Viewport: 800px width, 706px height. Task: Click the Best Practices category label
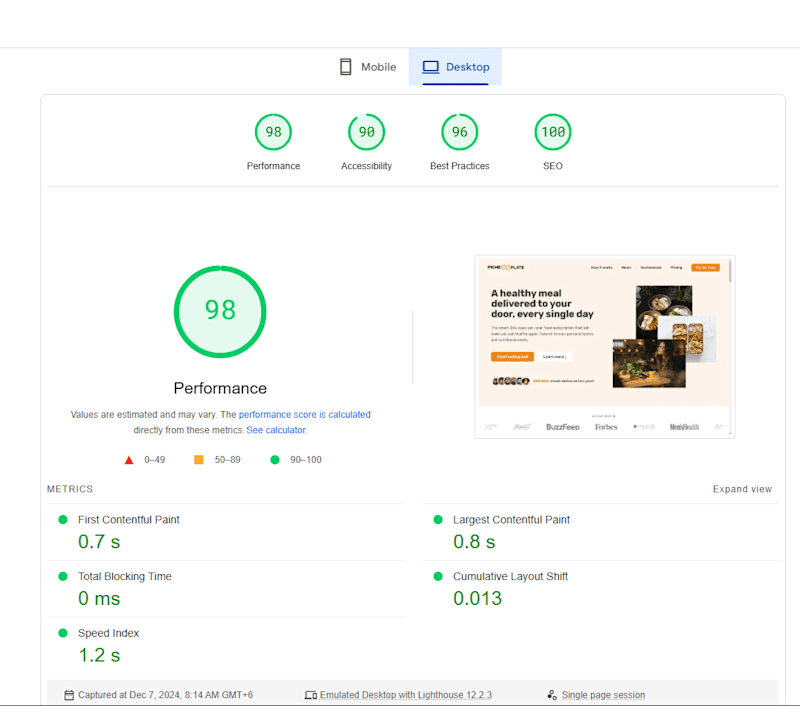pos(460,166)
